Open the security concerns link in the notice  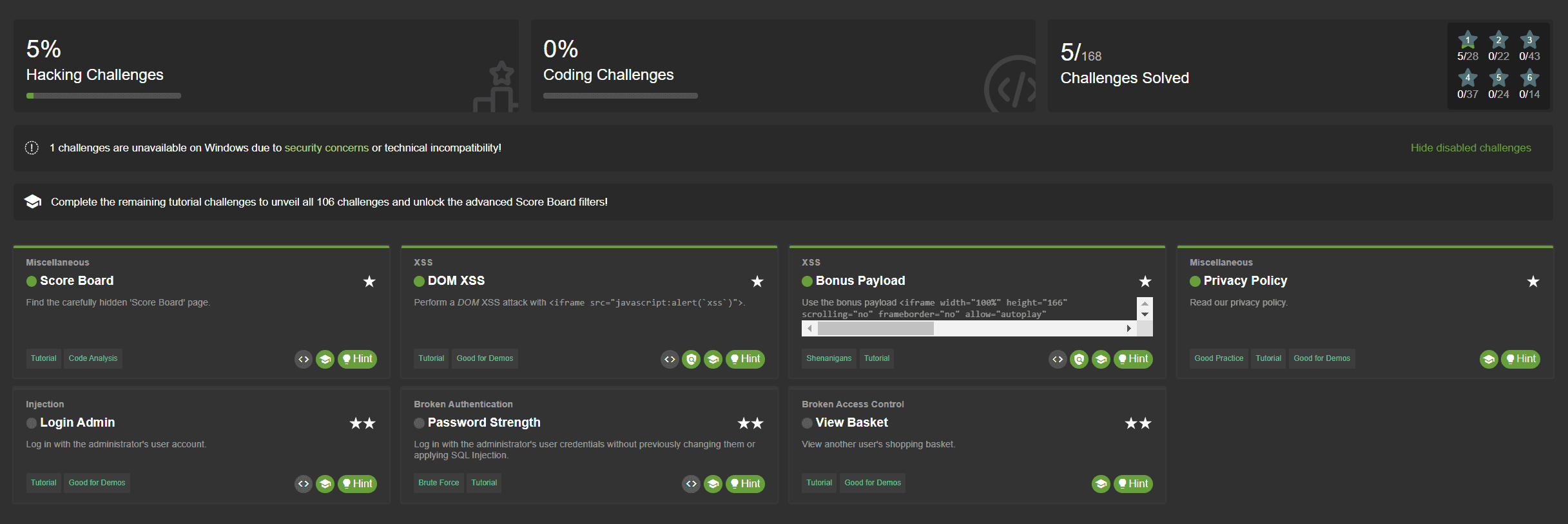(x=327, y=148)
